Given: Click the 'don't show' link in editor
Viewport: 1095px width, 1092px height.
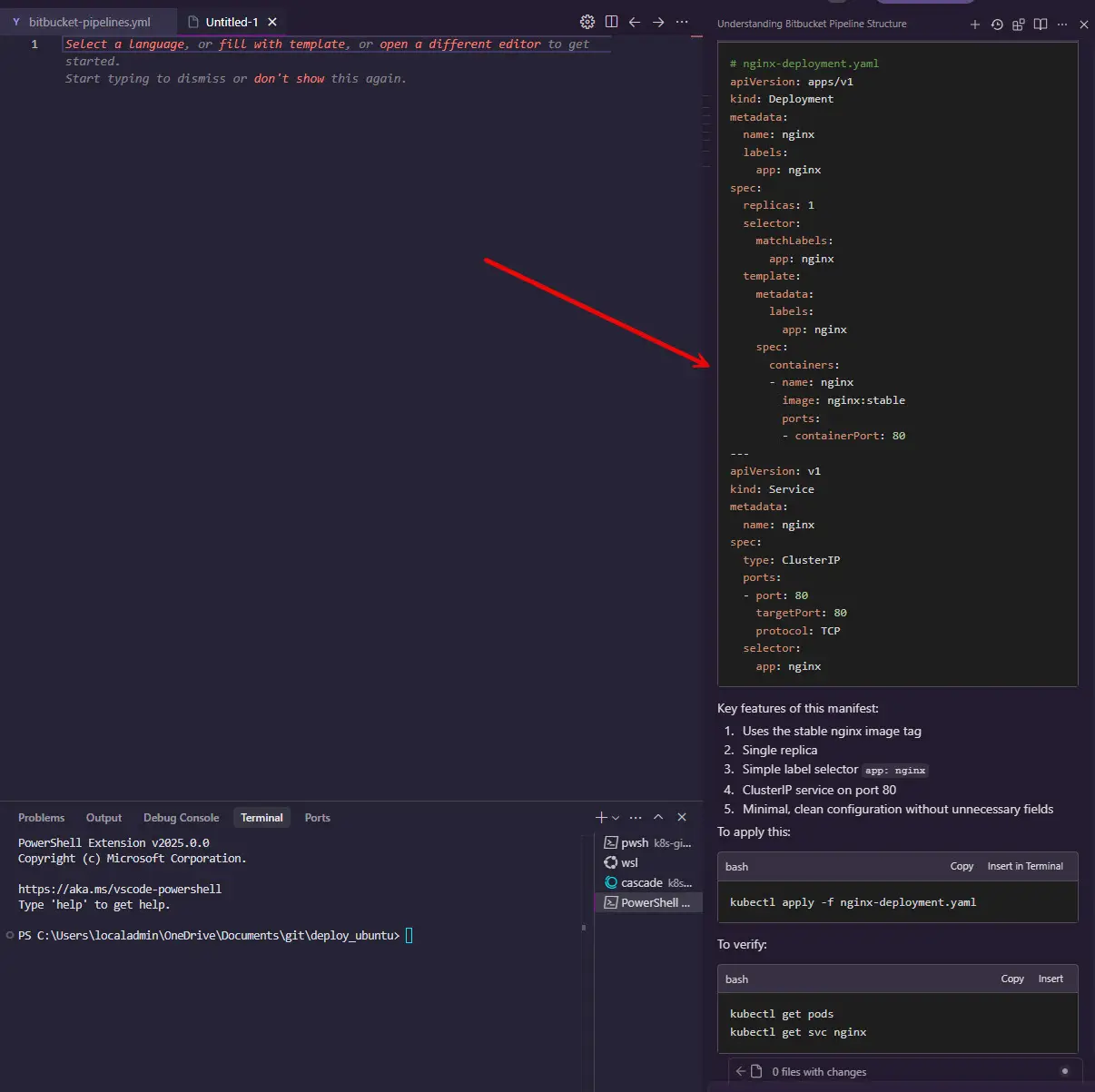Looking at the screenshot, I should click(x=289, y=79).
